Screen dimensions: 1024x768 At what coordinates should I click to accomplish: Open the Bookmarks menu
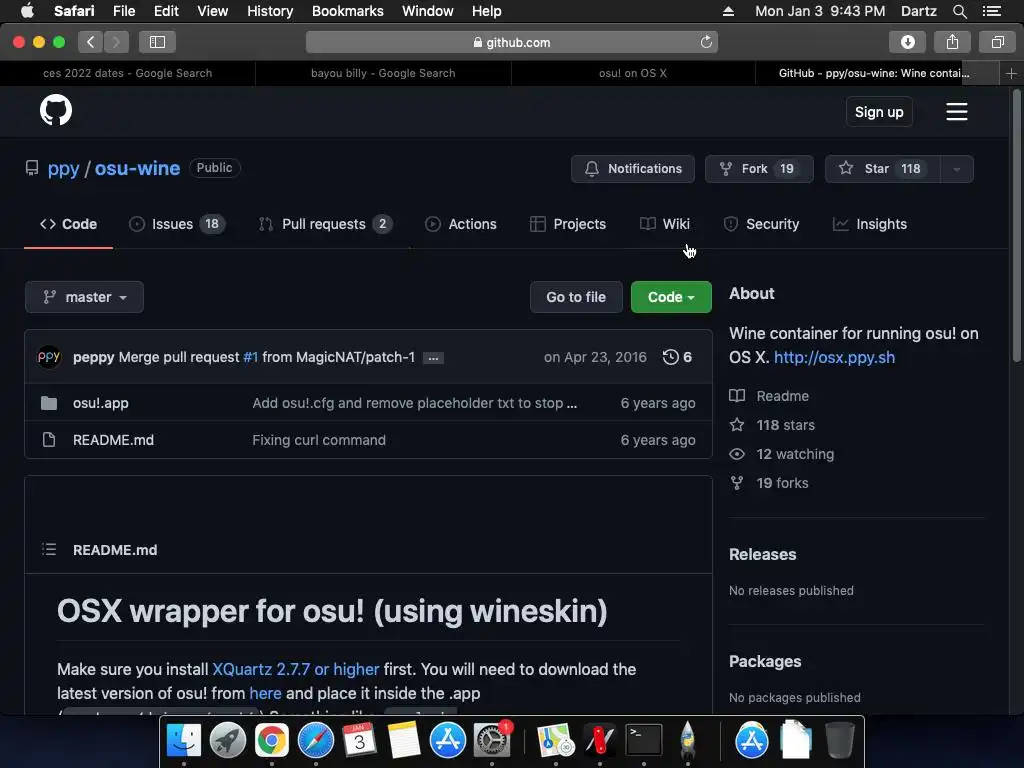pyautogui.click(x=347, y=11)
